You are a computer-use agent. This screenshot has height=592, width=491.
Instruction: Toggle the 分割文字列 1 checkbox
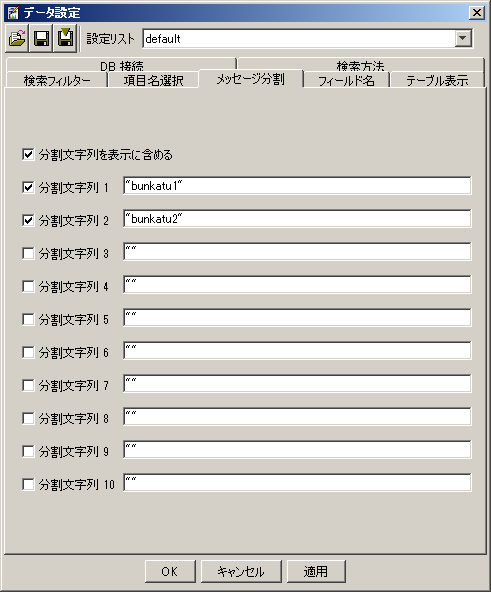pyautogui.click(x=28, y=187)
